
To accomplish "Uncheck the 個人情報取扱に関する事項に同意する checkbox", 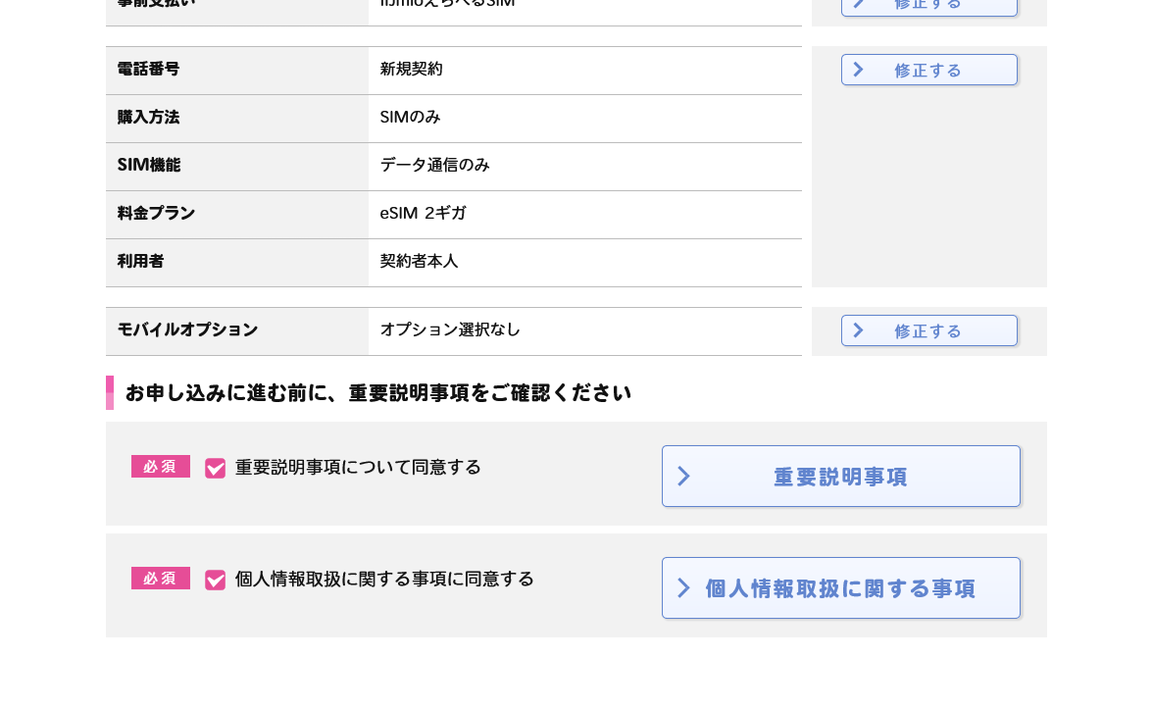I will (x=215, y=580).
